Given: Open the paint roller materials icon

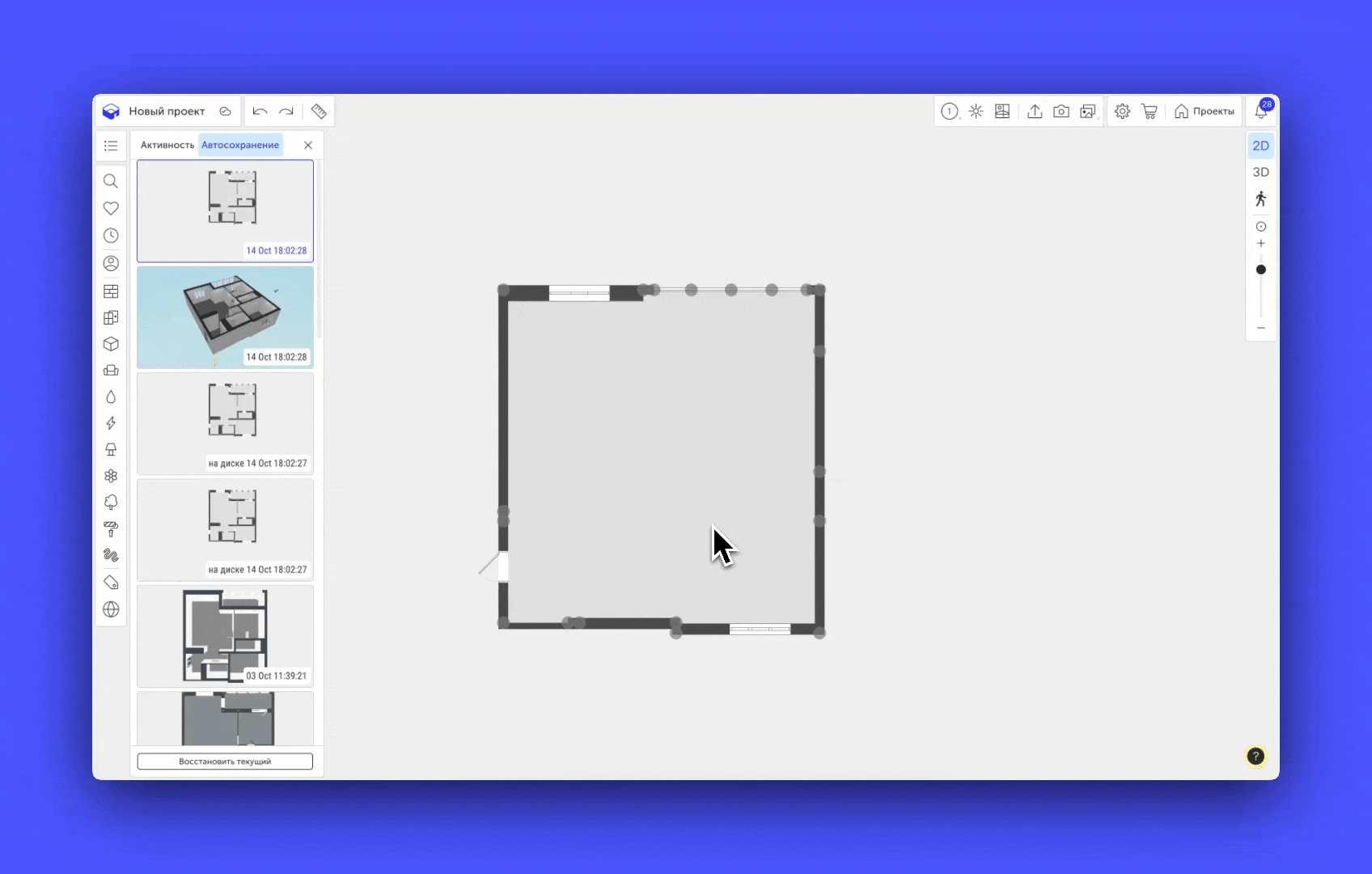Looking at the screenshot, I should (111, 529).
